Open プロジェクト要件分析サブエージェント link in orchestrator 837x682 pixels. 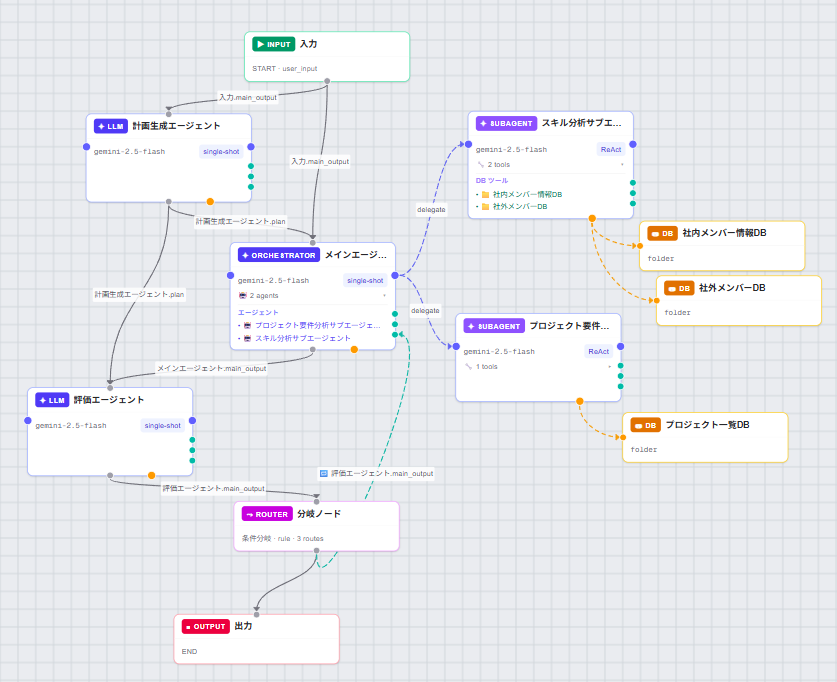click(318, 325)
